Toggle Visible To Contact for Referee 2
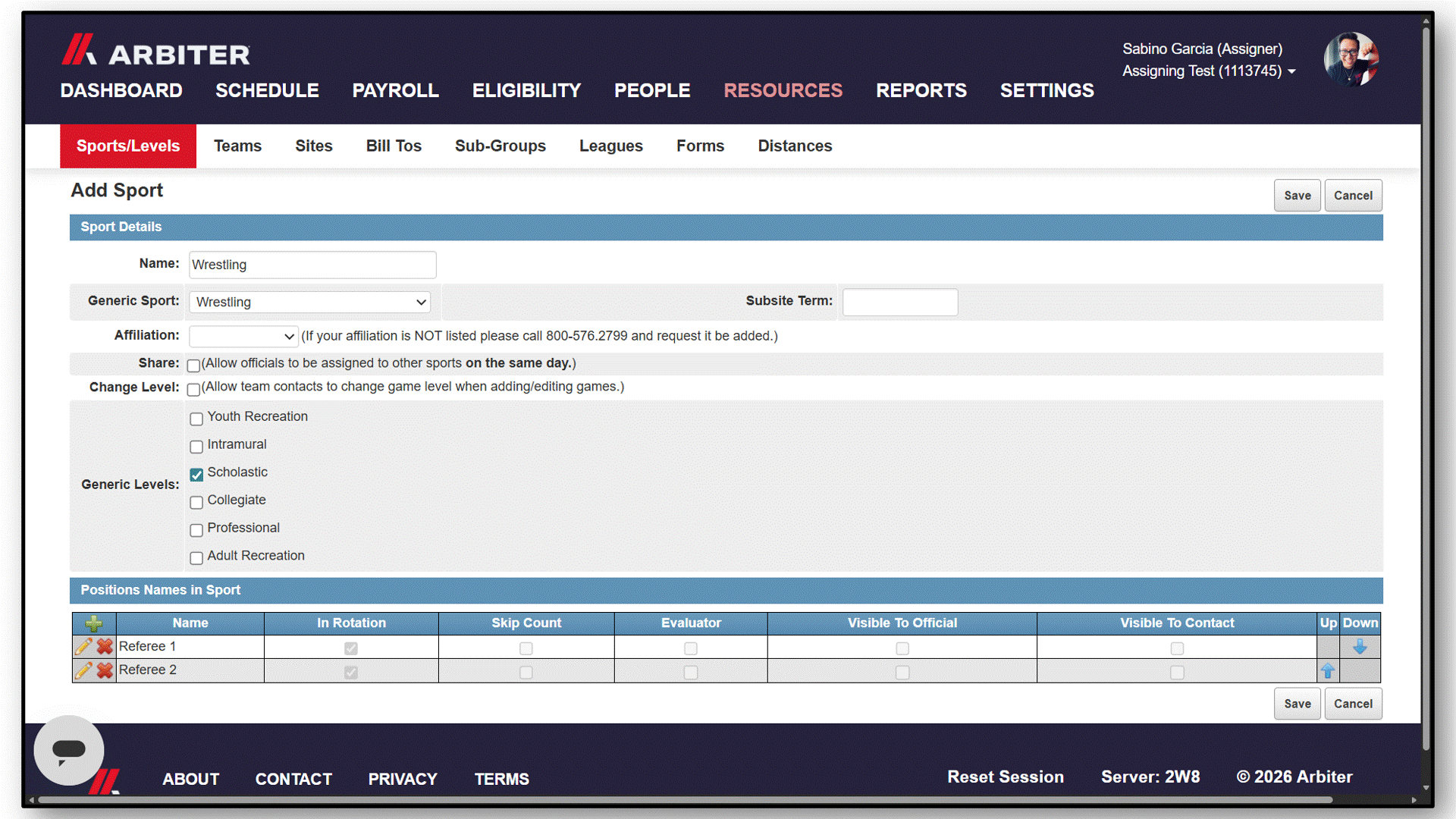The height and width of the screenshot is (819, 1456). click(x=1177, y=672)
